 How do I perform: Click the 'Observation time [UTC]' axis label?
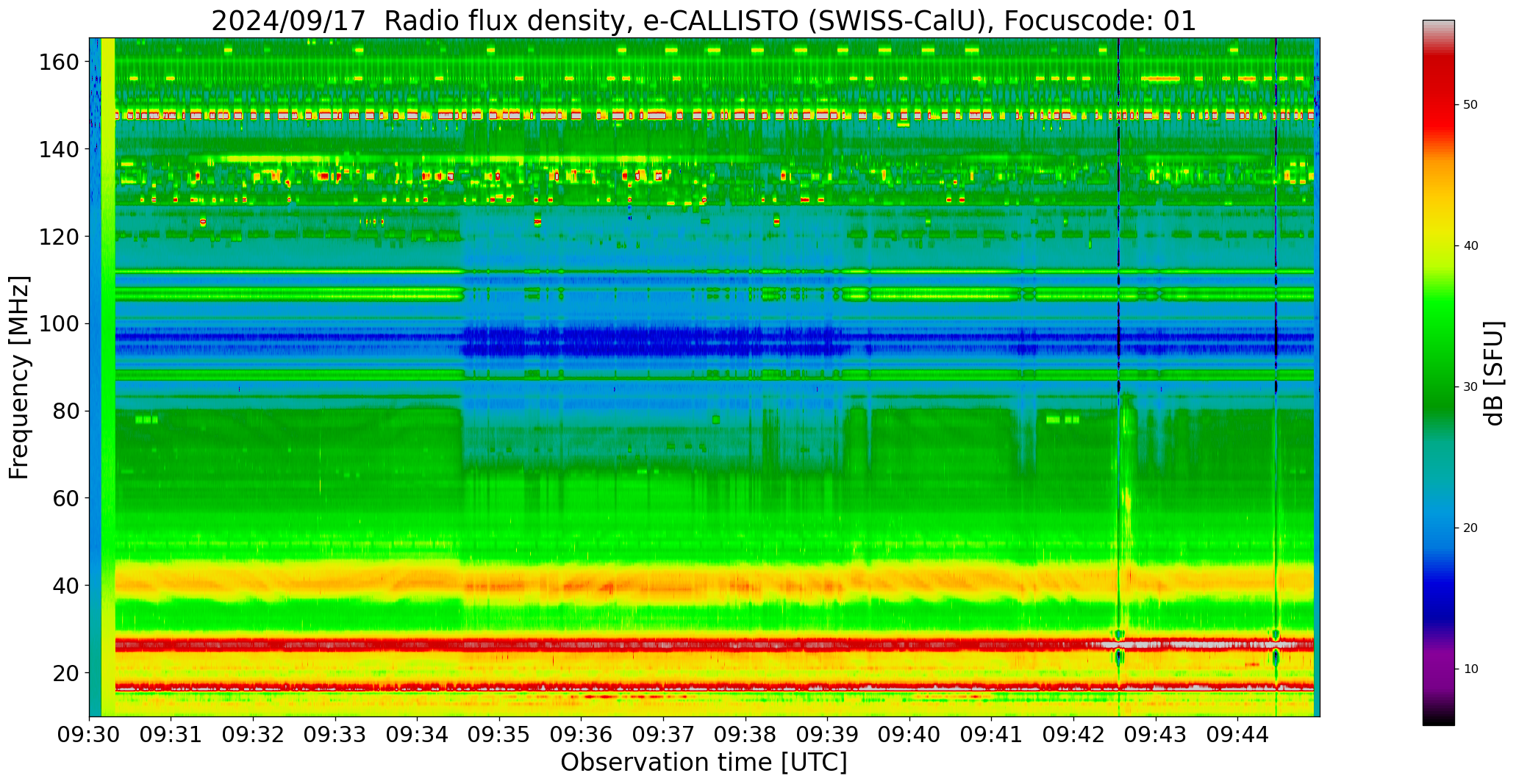click(x=704, y=763)
